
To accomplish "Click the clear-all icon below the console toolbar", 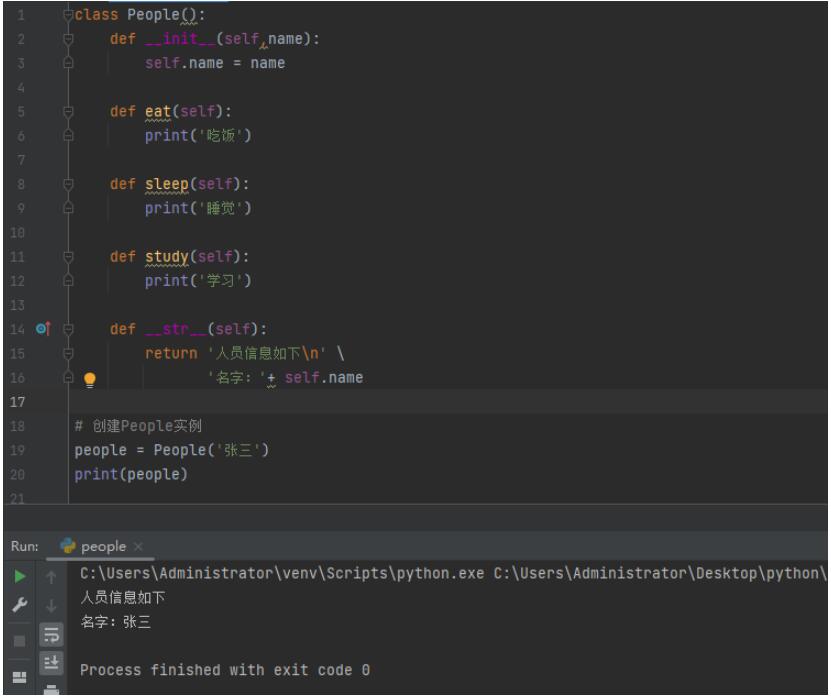I will click(x=51, y=688).
